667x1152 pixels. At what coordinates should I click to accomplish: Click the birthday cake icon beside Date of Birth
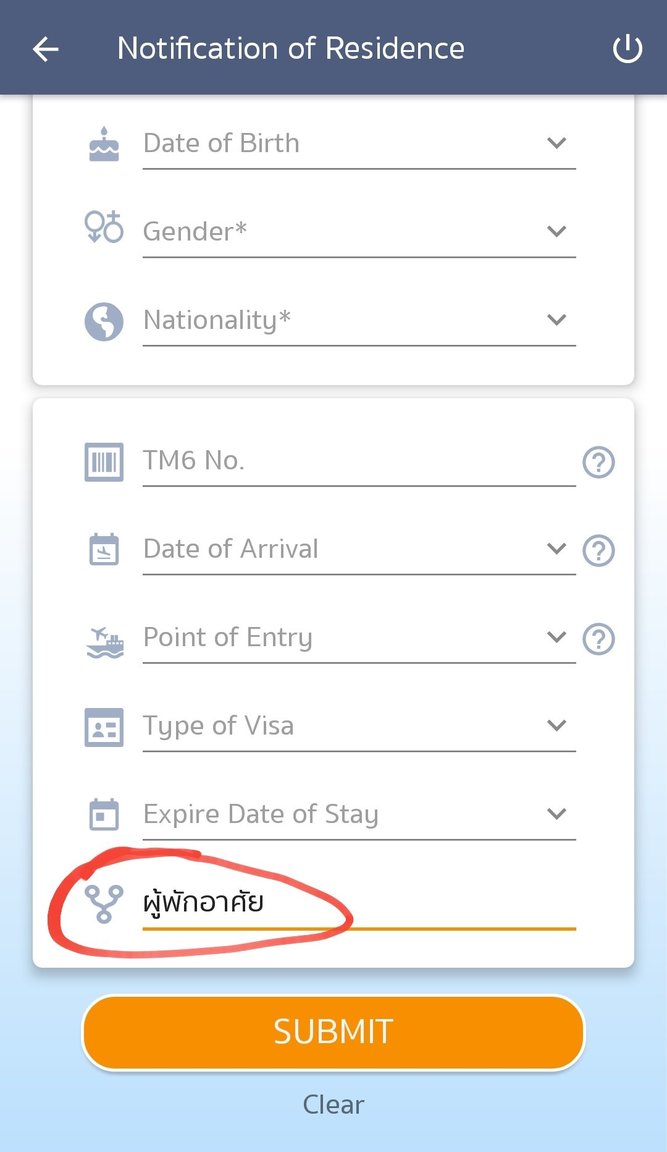(x=103, y=142)
